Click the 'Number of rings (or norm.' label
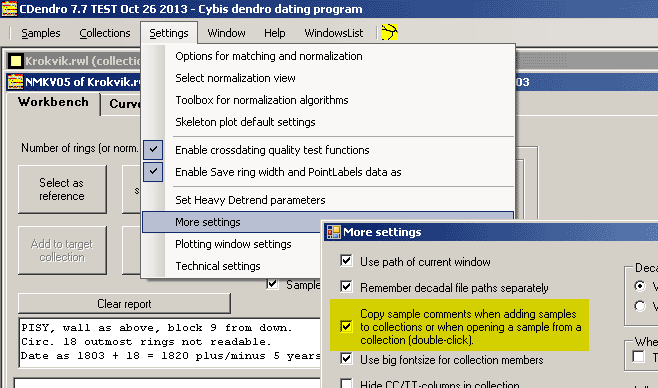 click(80, 148)
